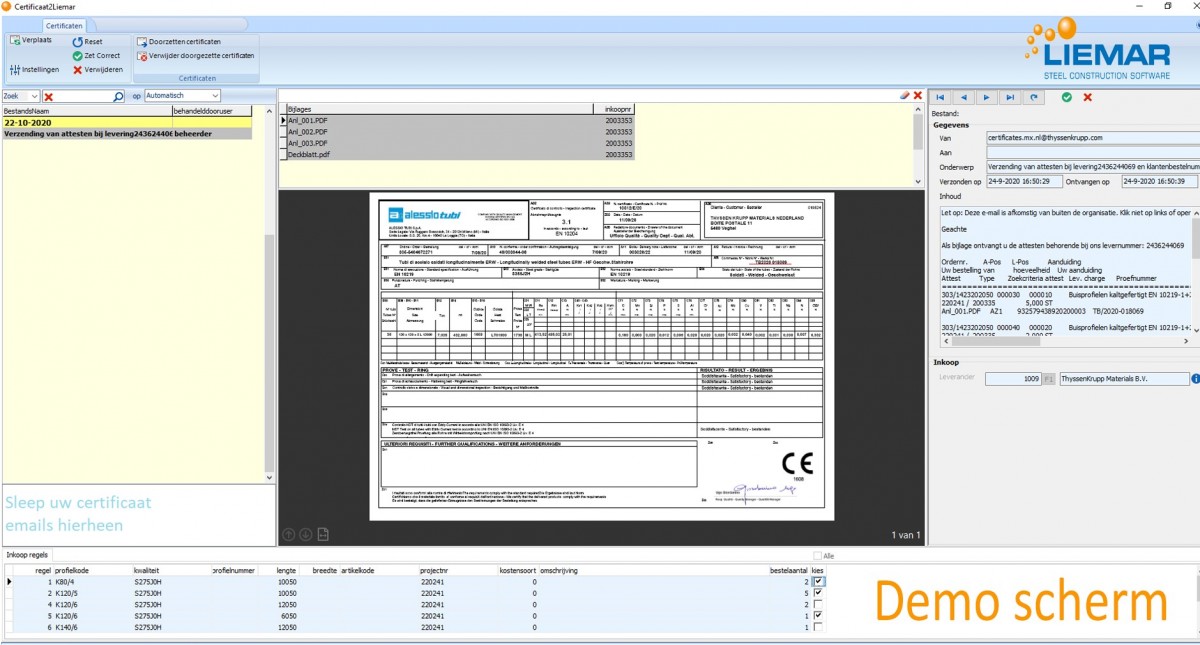This screenshot has width=1200, height=645.
Task: Go to first record navigation arrow
Action: [941, 97]
